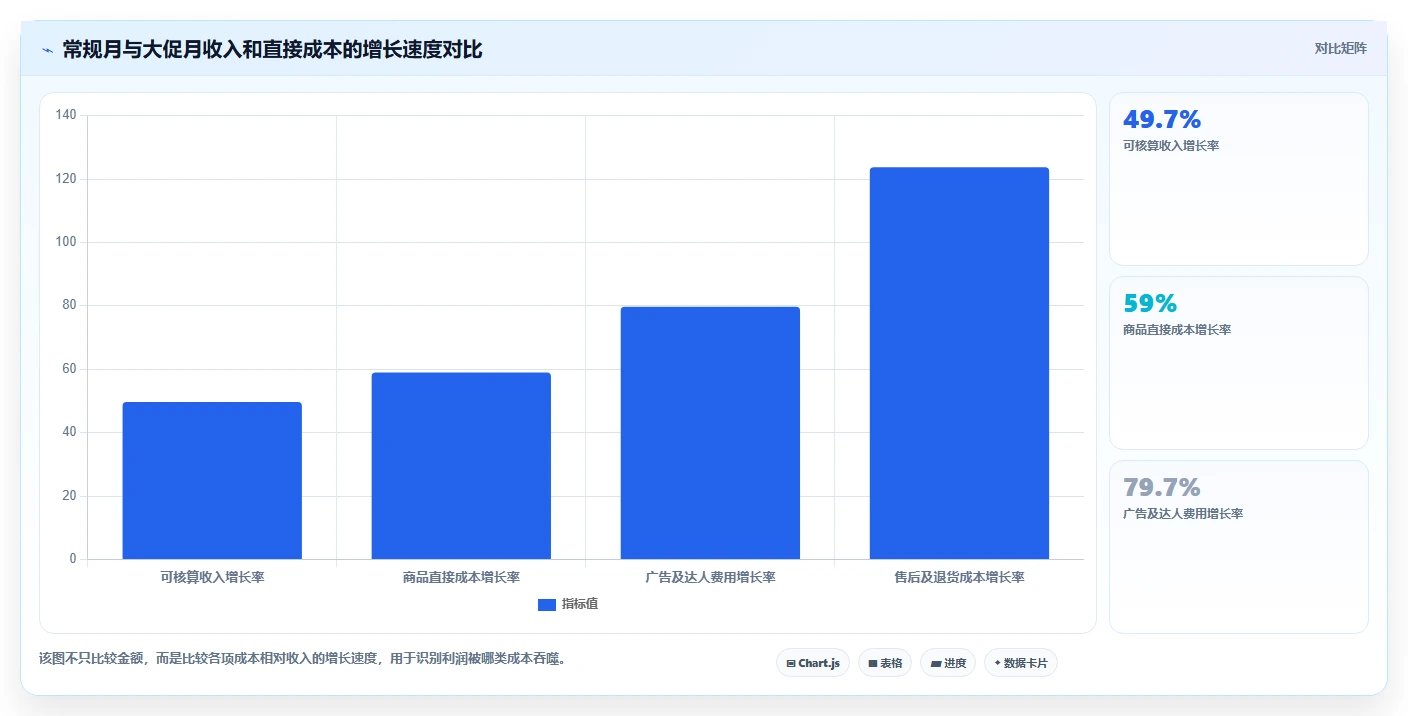The height and width of the screenshot is (716, 1408).
Task: Click the blue legend color box
Action: (x=547, y=604)
